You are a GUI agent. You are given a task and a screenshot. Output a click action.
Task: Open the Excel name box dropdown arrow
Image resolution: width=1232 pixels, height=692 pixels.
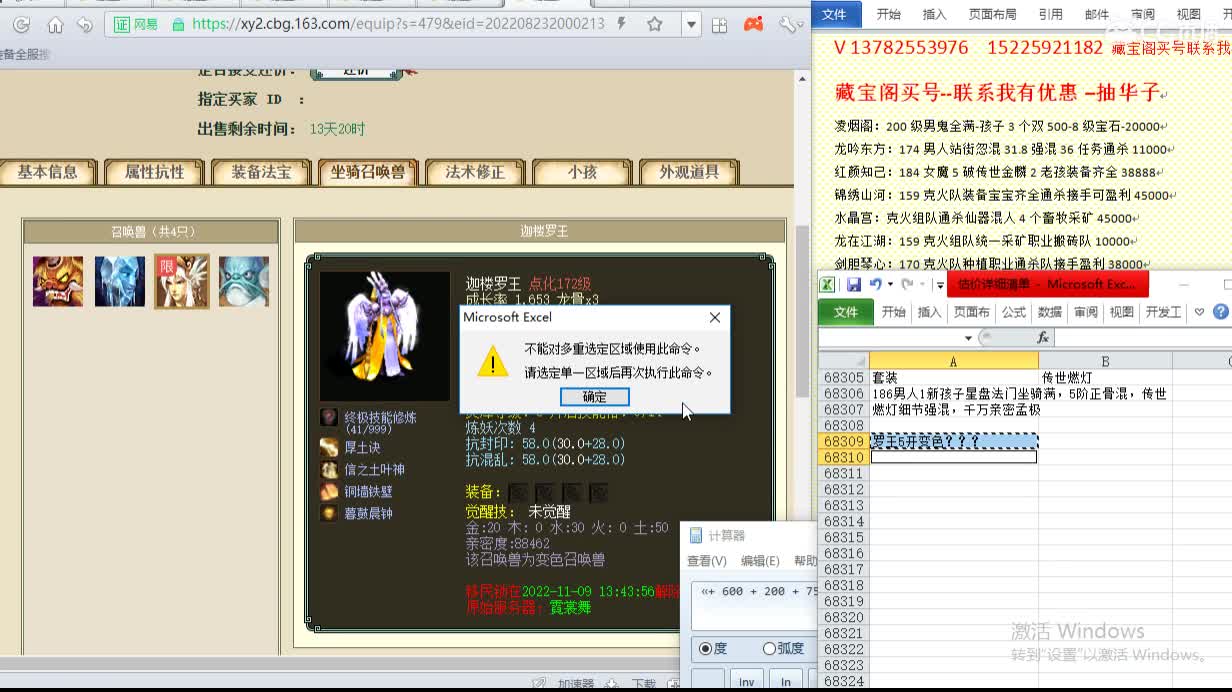click(967, 338)
